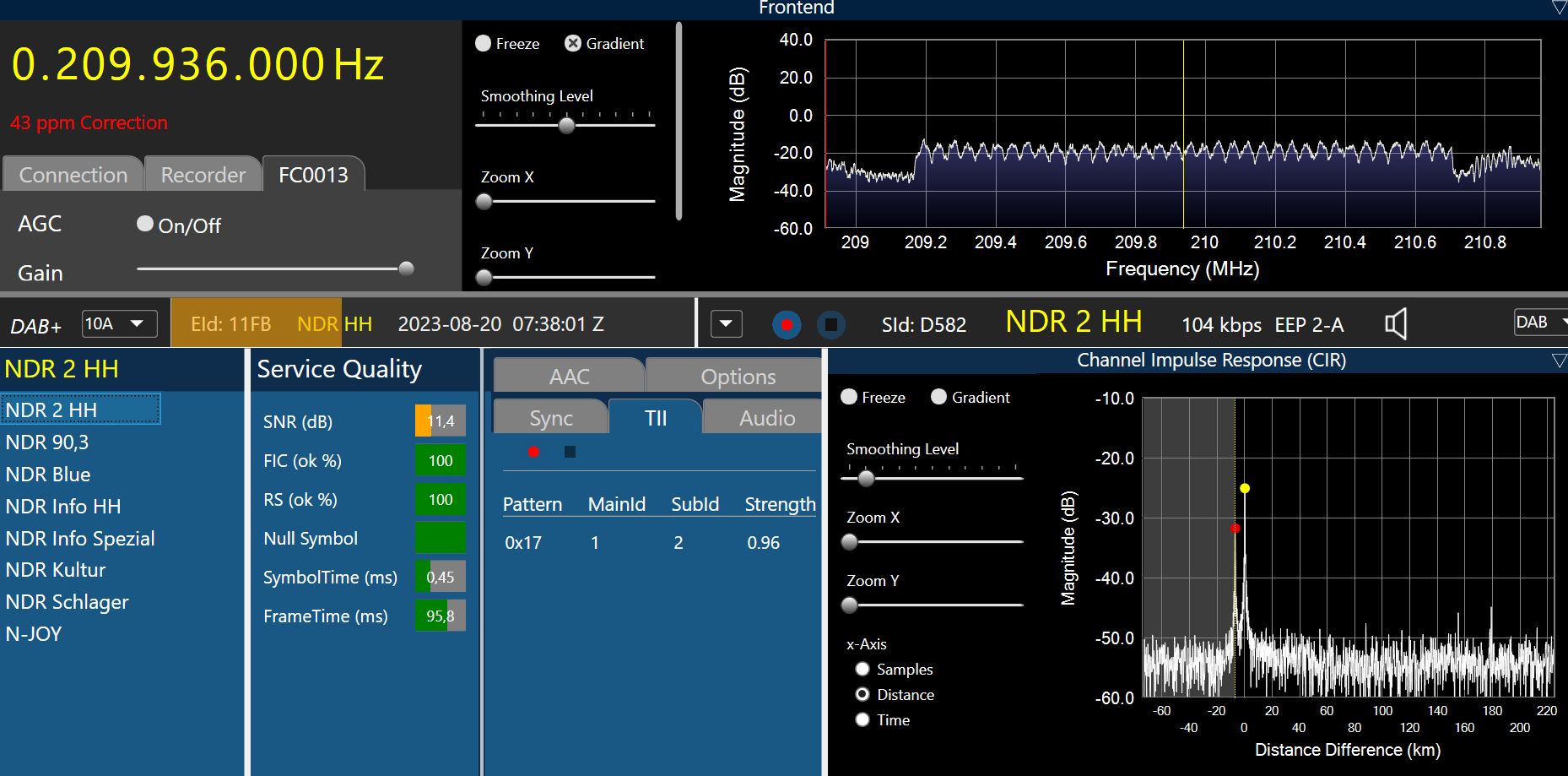Select Time for the CIR x-Axis

click(x=862, y=719)
